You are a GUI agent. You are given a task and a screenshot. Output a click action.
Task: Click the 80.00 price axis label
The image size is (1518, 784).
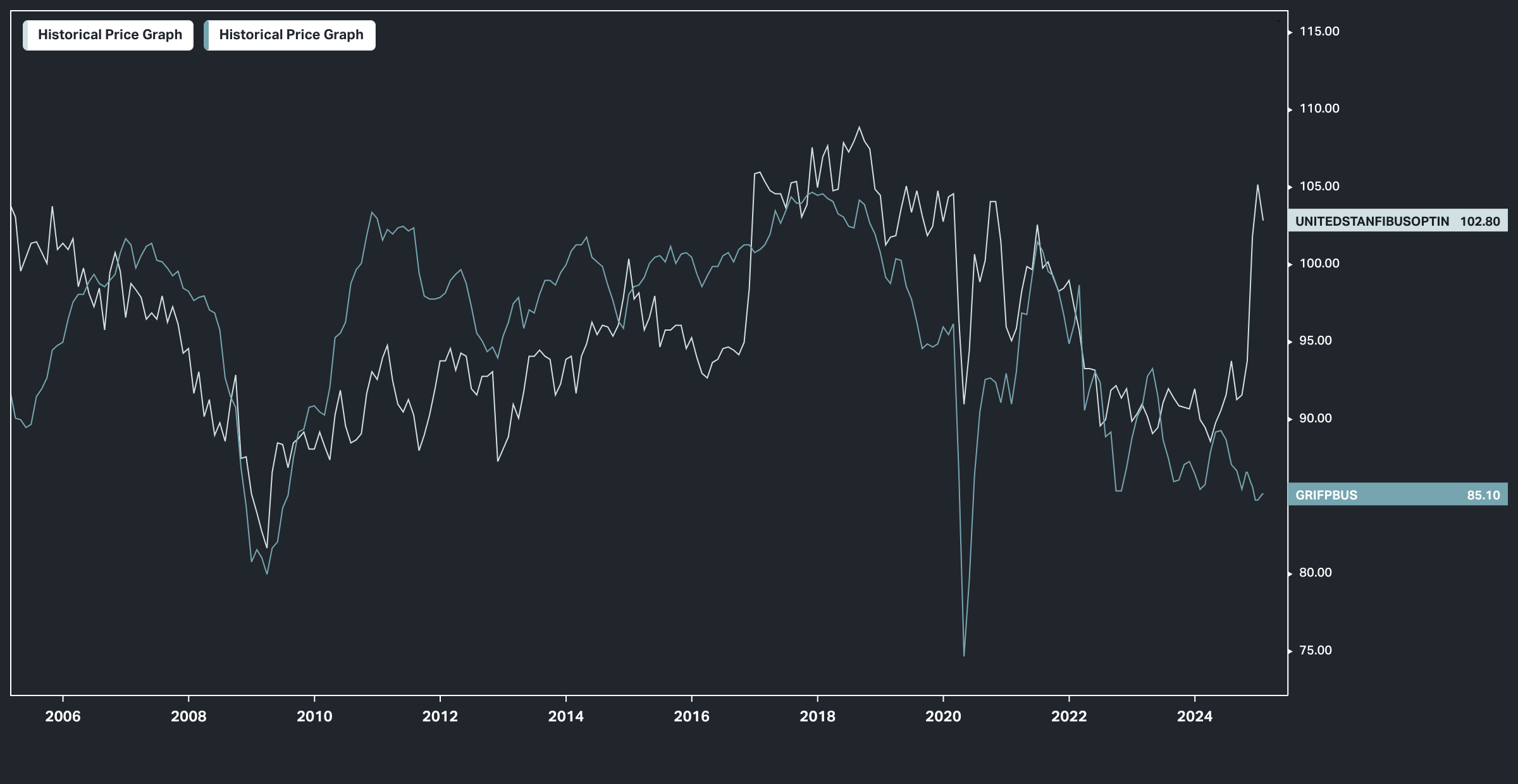[x=1315, y=572]
